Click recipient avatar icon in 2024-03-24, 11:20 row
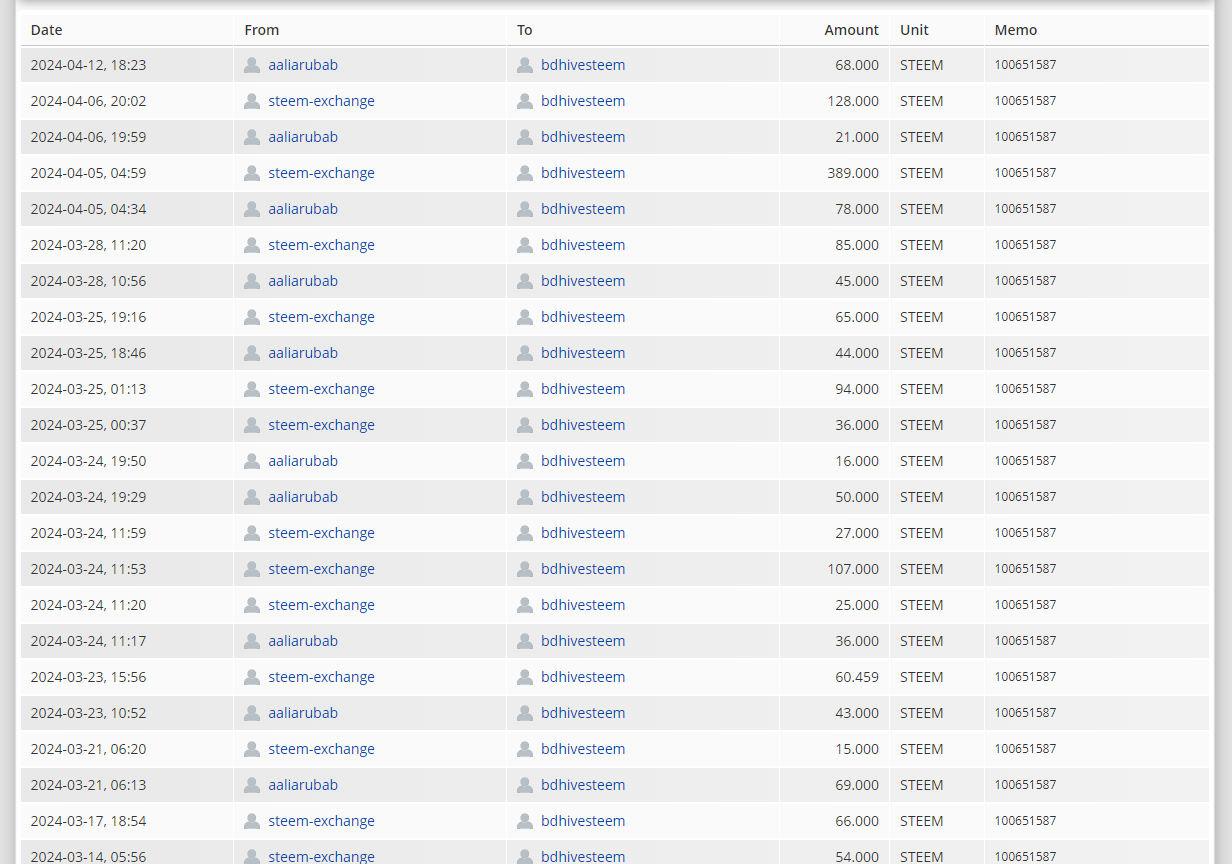1232x864 pixels. (525, 605)
